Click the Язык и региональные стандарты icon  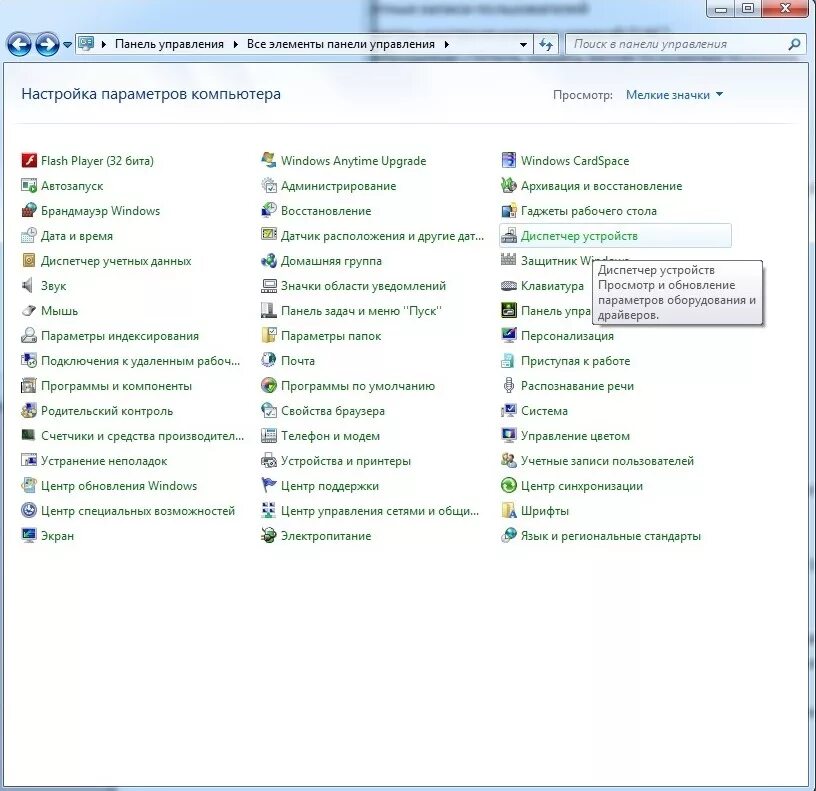pyautogui.click(x=508, y=535)
